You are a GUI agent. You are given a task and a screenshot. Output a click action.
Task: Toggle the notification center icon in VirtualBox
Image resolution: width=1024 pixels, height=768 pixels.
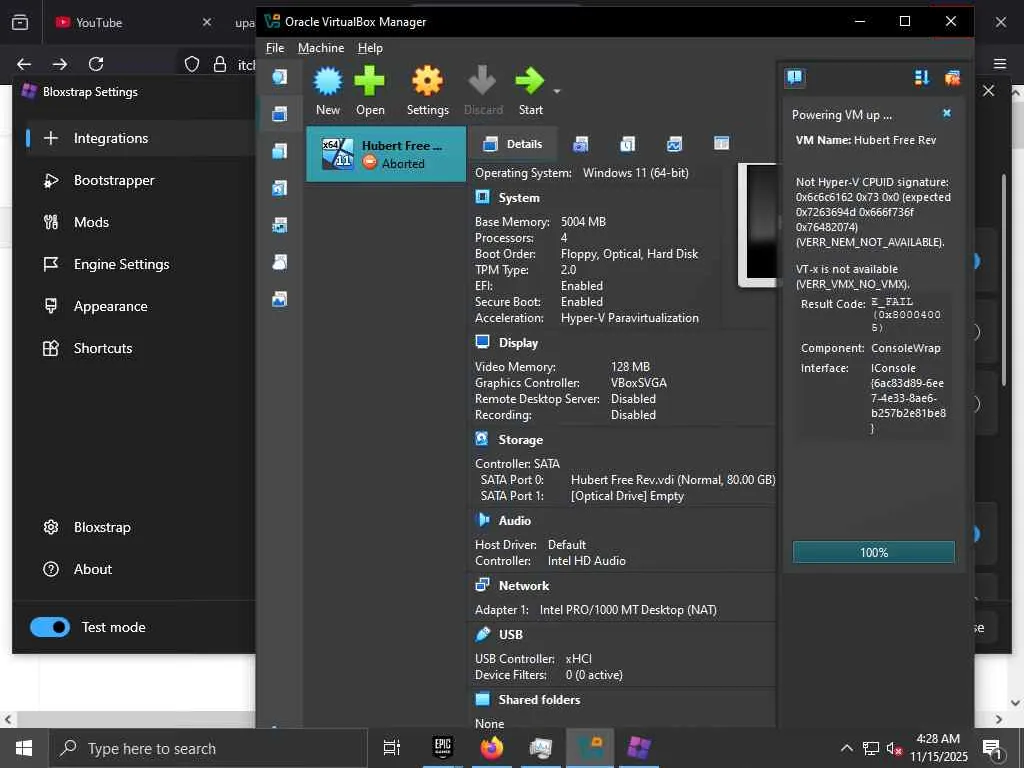coord(795,78)
